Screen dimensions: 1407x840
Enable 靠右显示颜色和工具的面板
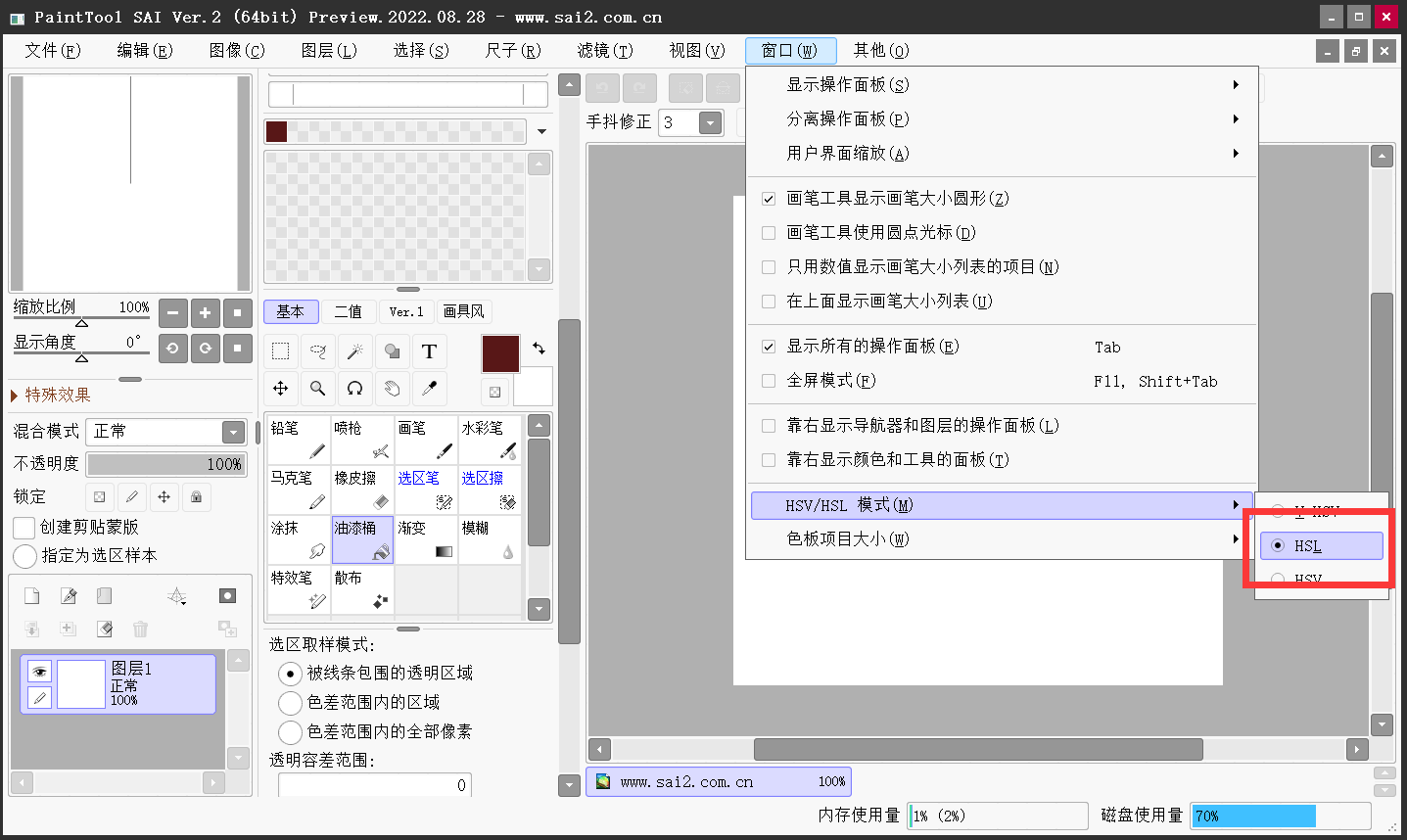click(769, 460)
